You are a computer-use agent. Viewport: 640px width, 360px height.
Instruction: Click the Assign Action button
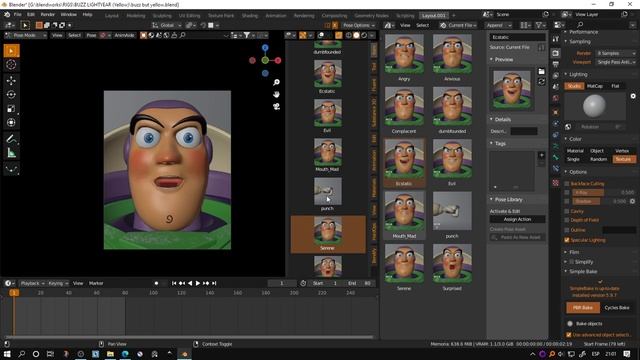(x=517, y=220)
